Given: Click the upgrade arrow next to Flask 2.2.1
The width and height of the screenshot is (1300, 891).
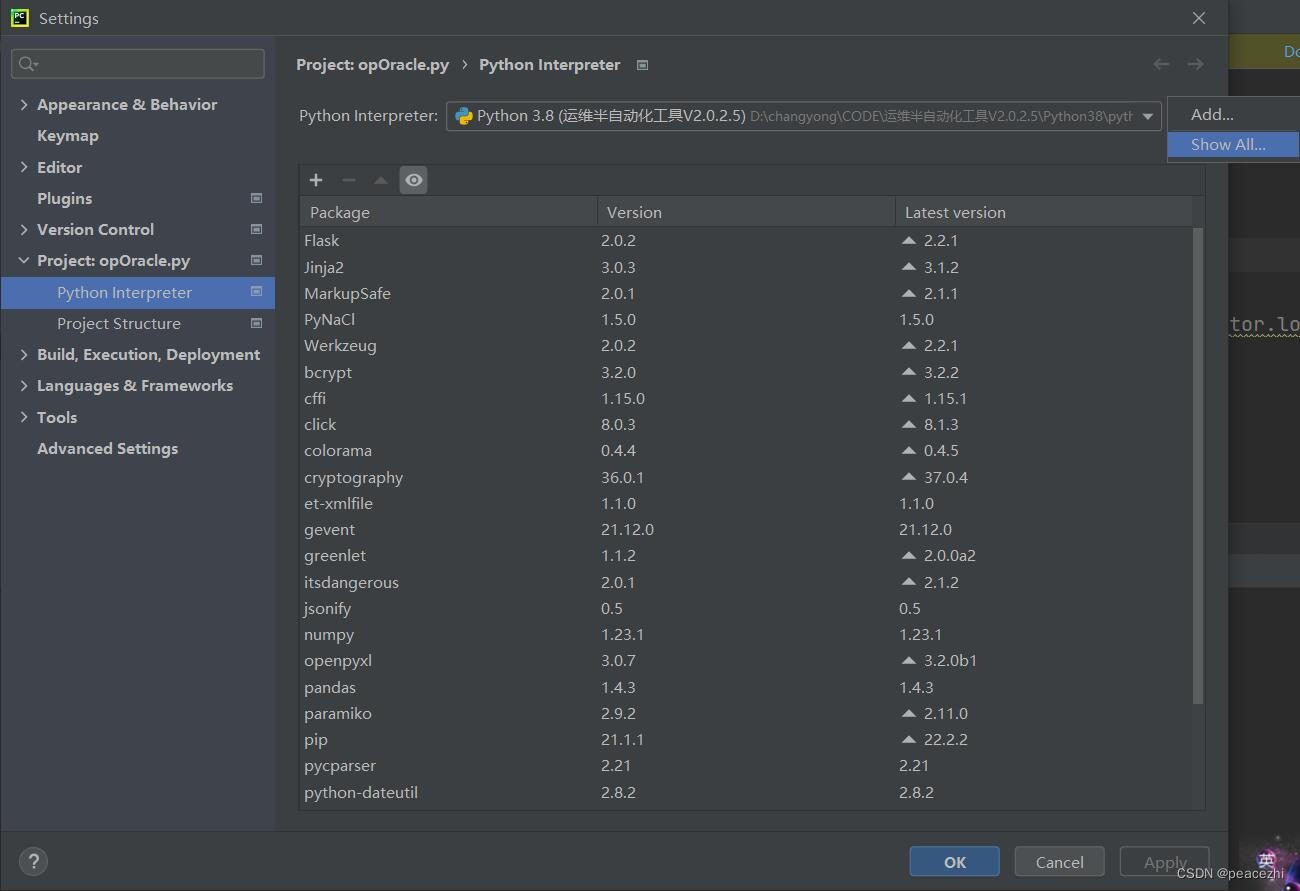Looking at the screenshot, I should [908, 240].
